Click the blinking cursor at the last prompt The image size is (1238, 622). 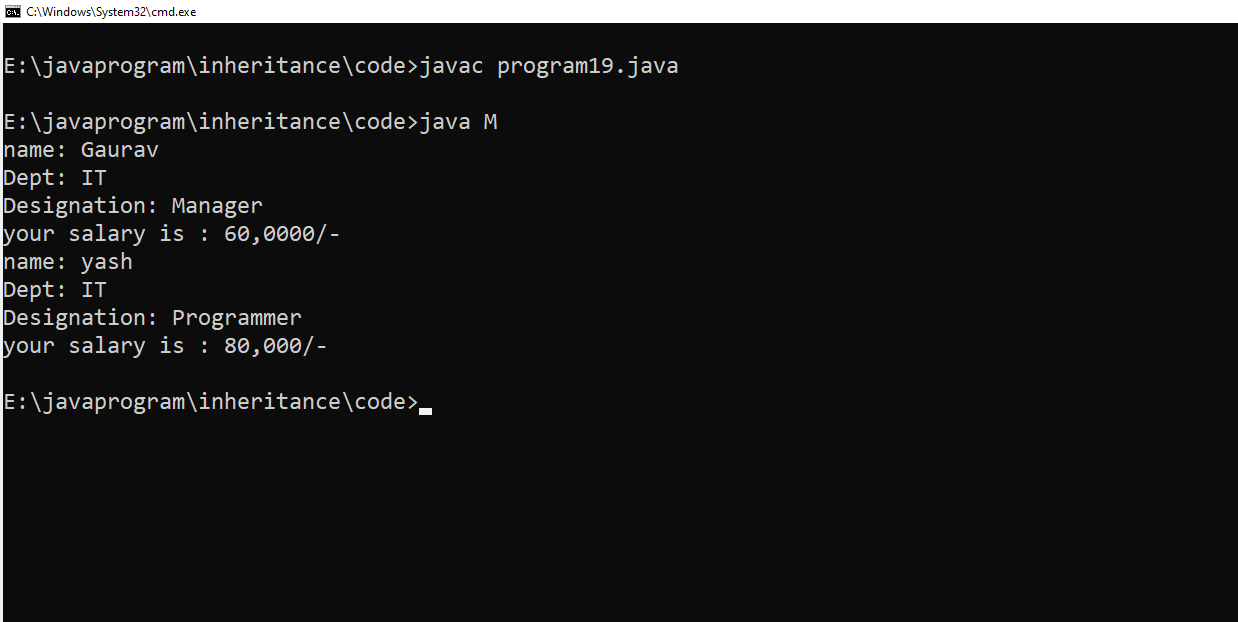(426, 409)
